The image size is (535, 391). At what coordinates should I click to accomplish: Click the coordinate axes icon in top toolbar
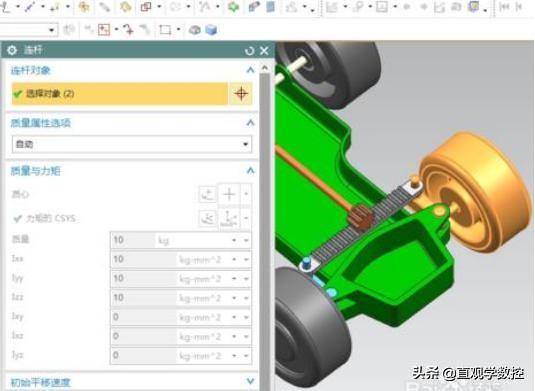[5, 7]
